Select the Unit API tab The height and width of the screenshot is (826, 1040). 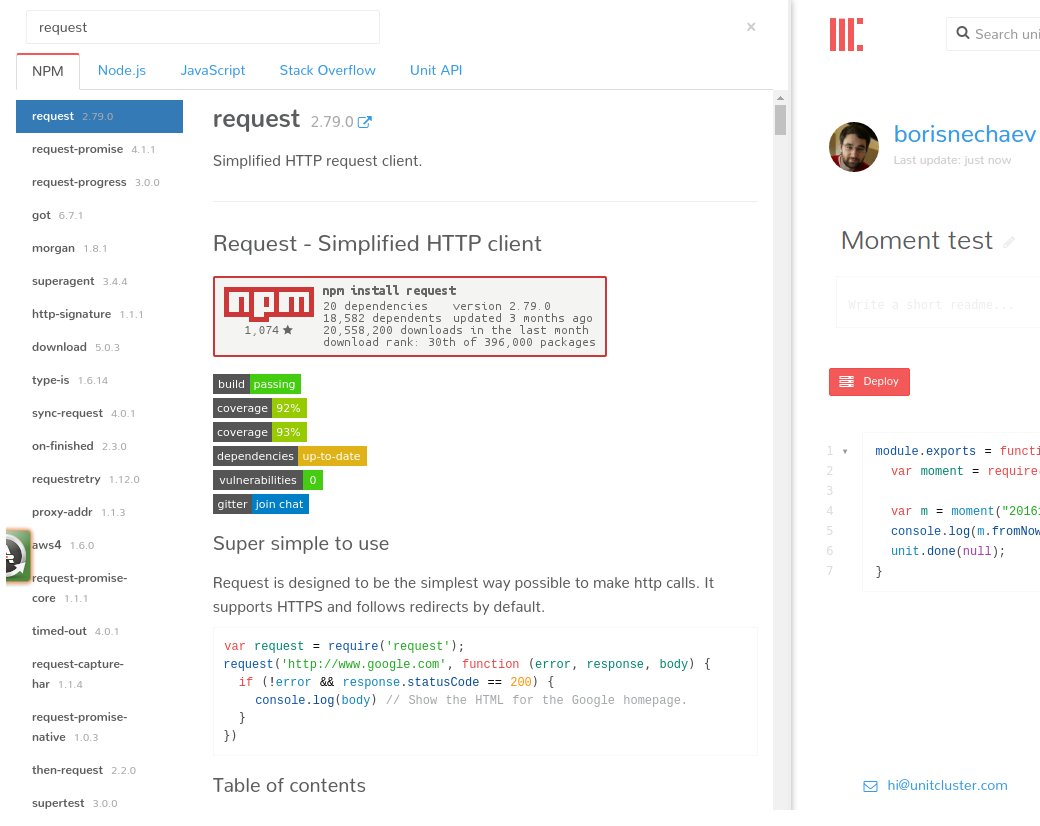(436, 70)
